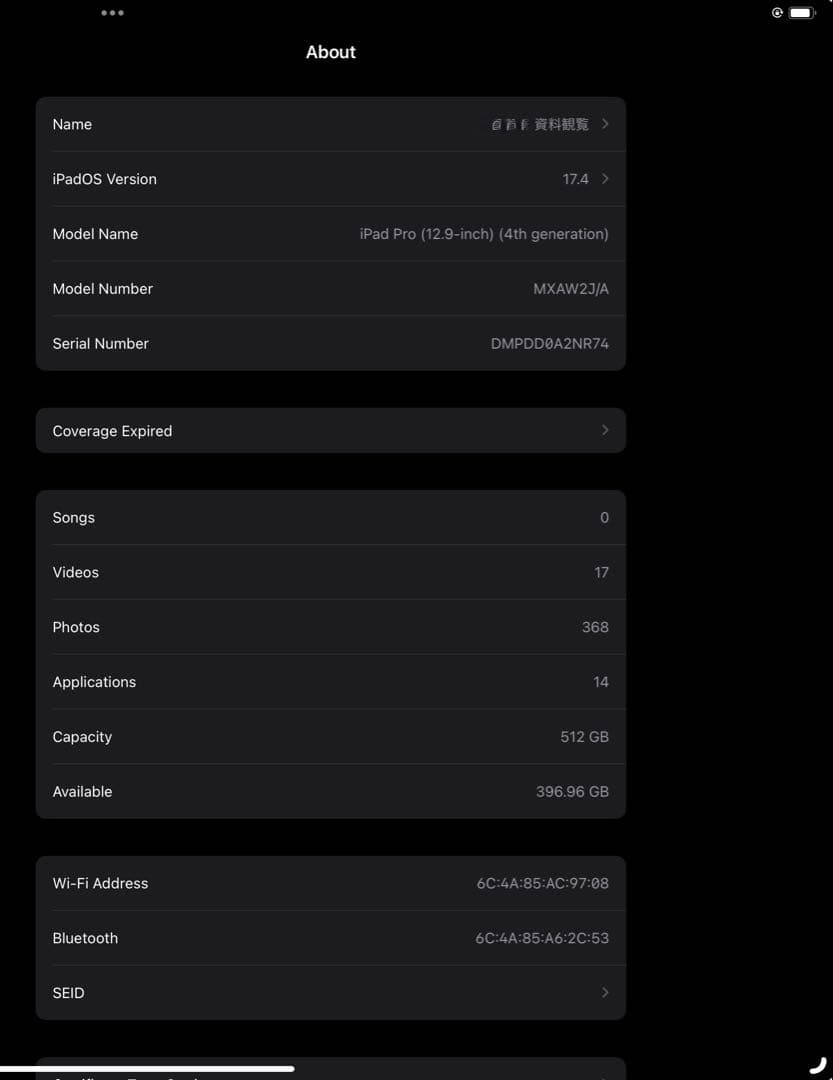Expand the Name row chevron
Screen dimensions: 833x1080
[x=604, y=124]
